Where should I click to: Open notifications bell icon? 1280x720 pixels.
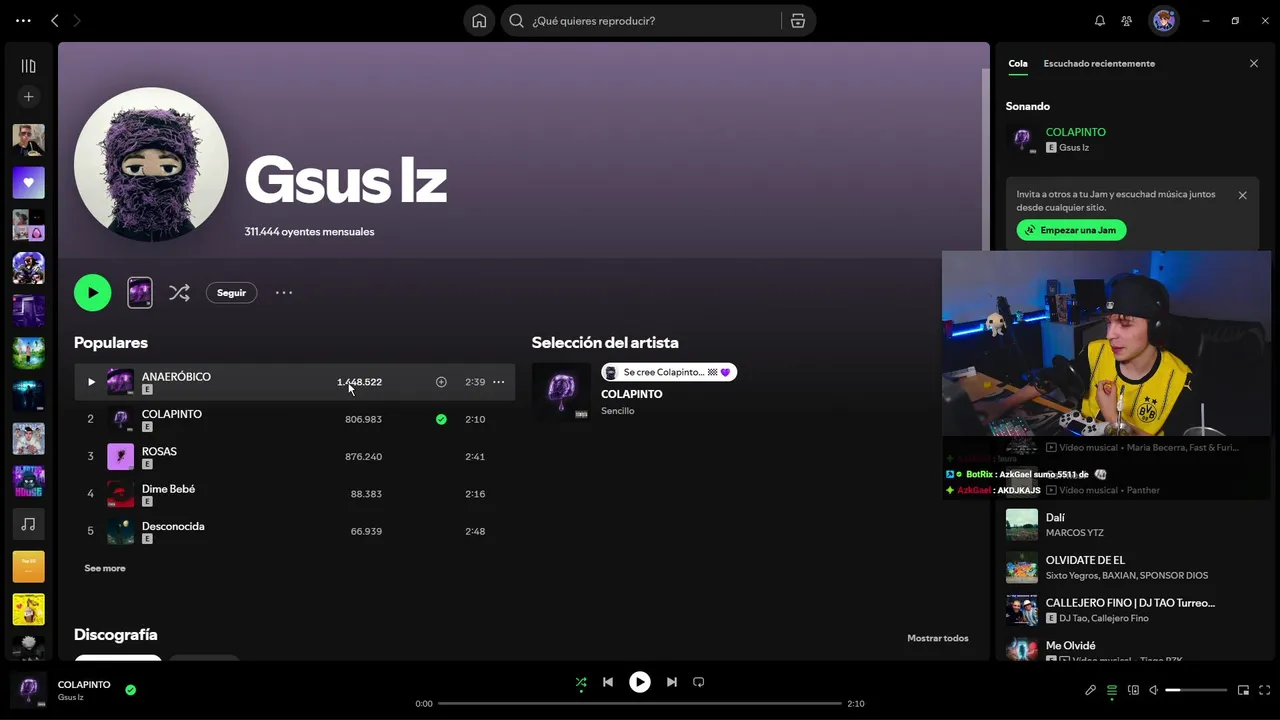(x=1100, y=21)
